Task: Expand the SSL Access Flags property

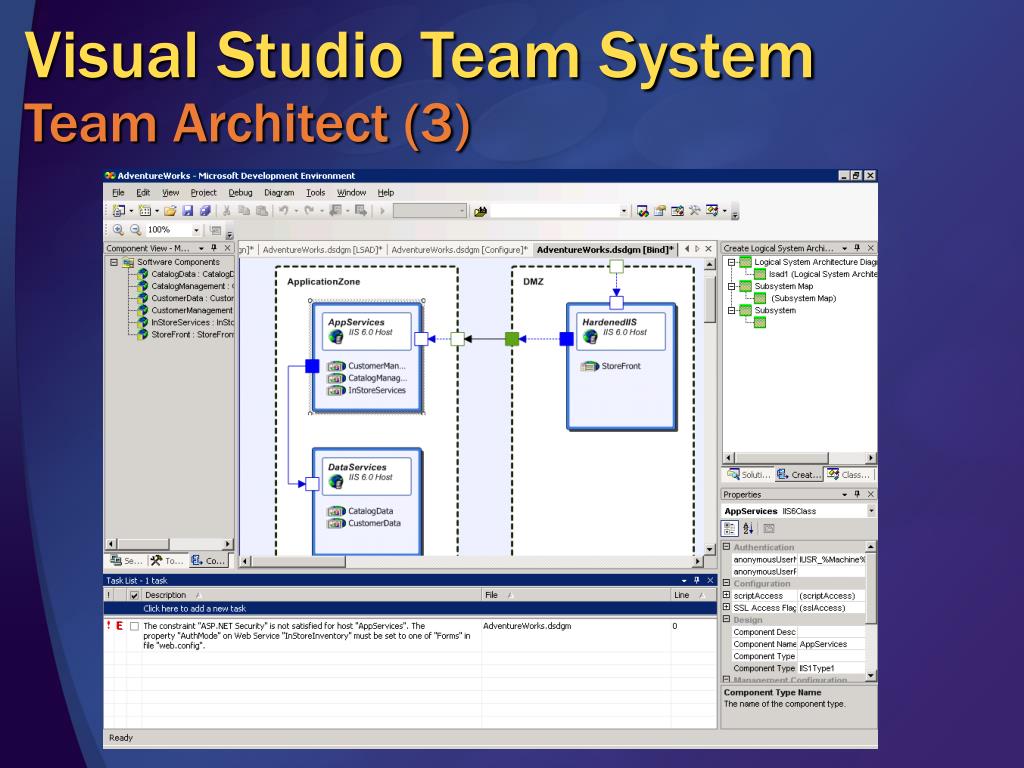Action: [x=726, y=607]
